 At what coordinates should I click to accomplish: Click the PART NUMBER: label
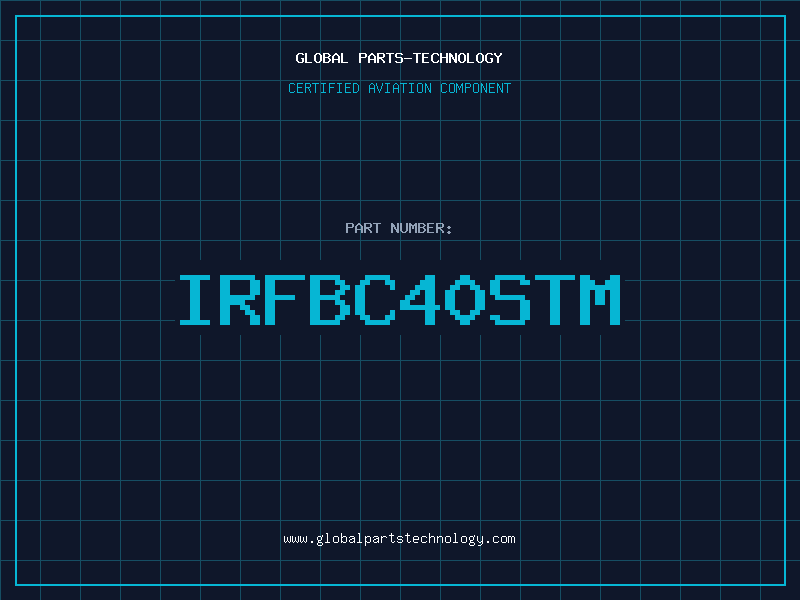pyautogui.click(x=399, y=228)
